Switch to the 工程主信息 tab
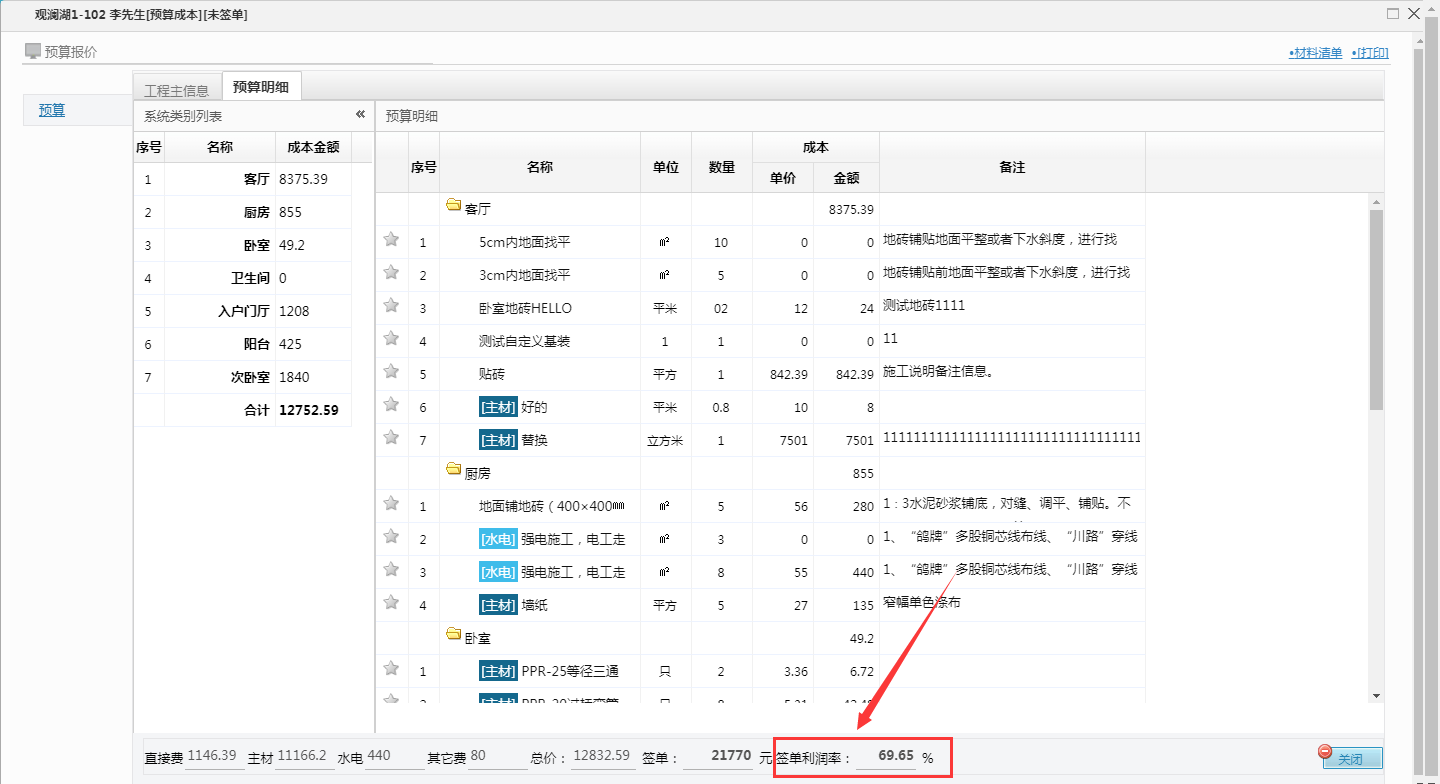The image size is (1440, 784). (x=177, y=88)
